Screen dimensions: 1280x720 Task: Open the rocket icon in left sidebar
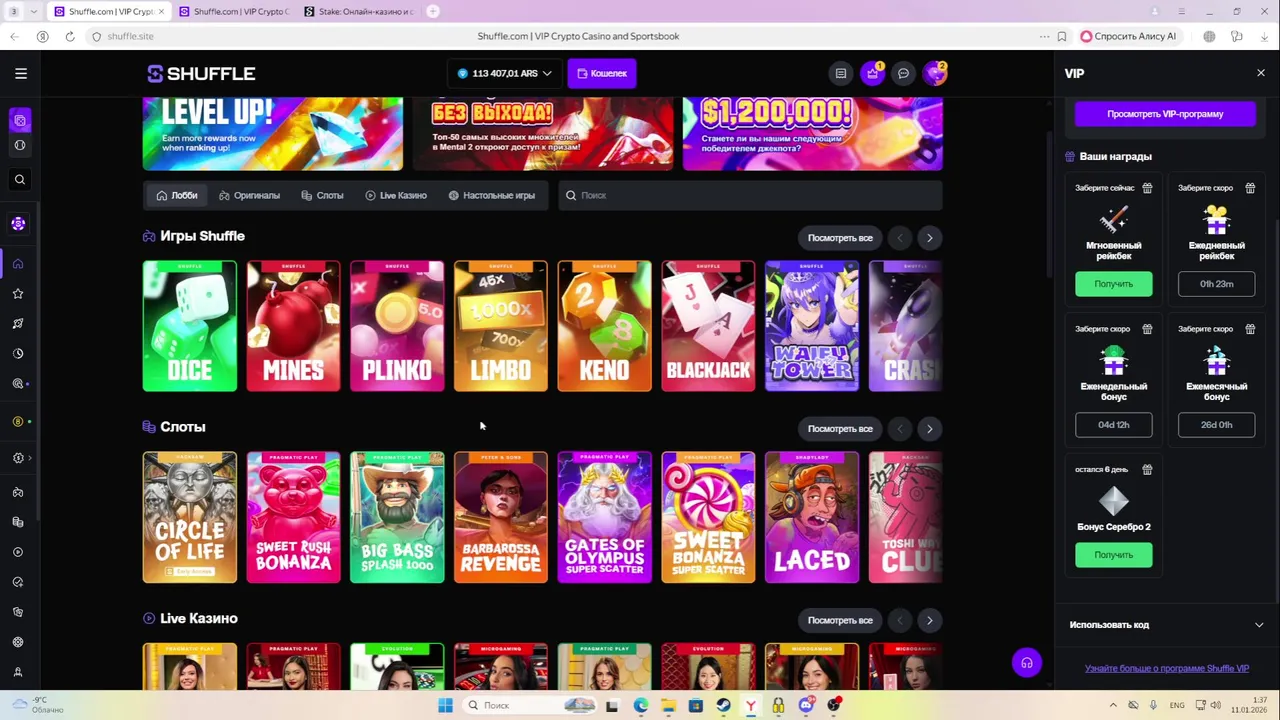(18, 324)
